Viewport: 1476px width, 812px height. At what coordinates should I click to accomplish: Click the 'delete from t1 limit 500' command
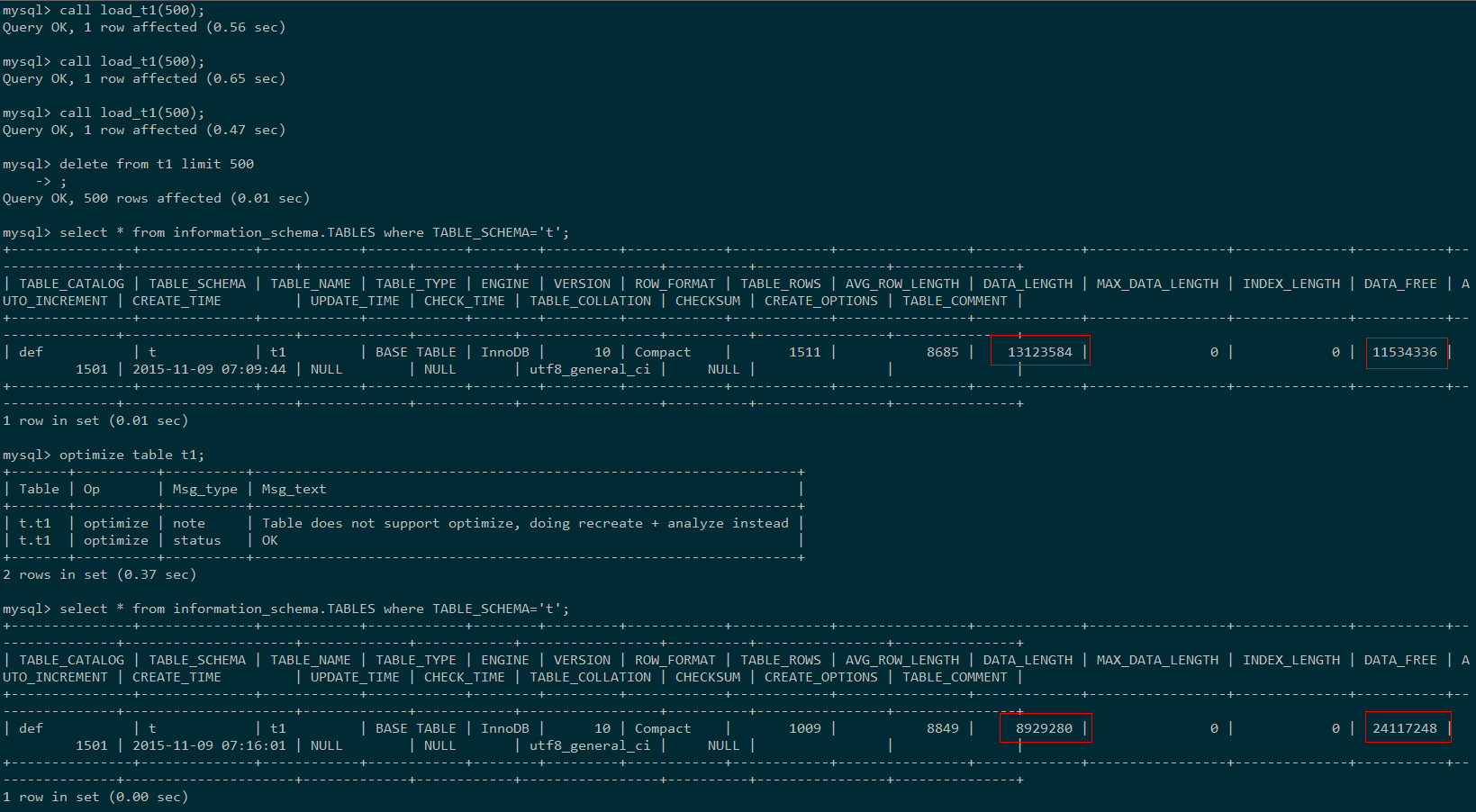pyautogui.click(x=157, y=164)
